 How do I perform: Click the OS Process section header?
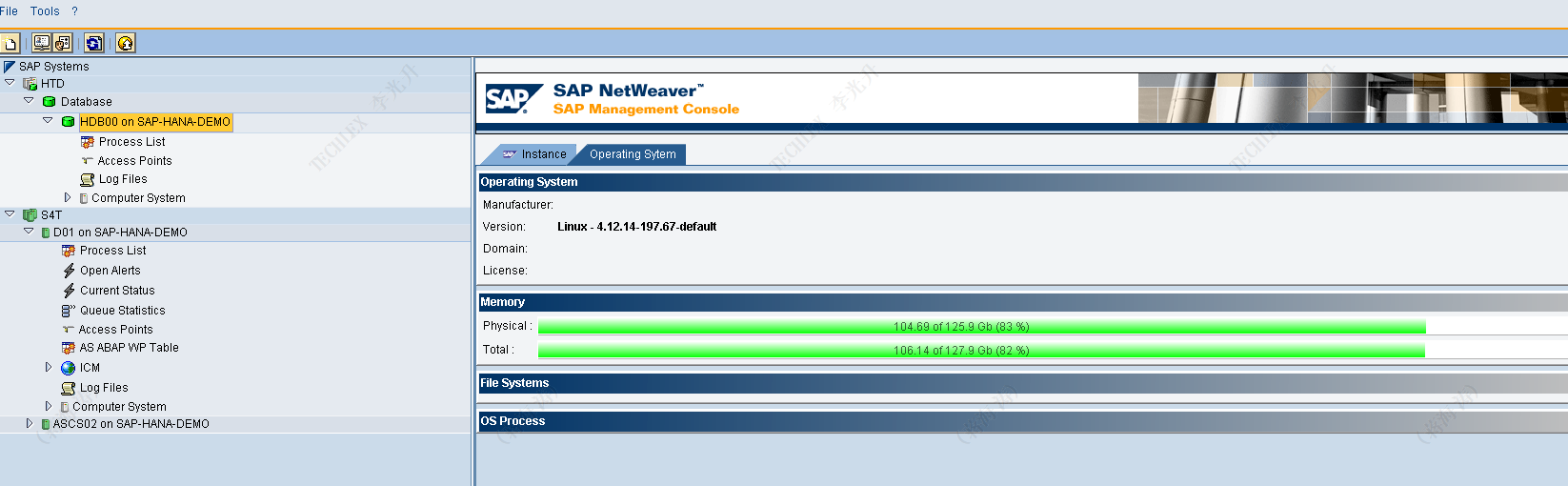coord(1022,421)
